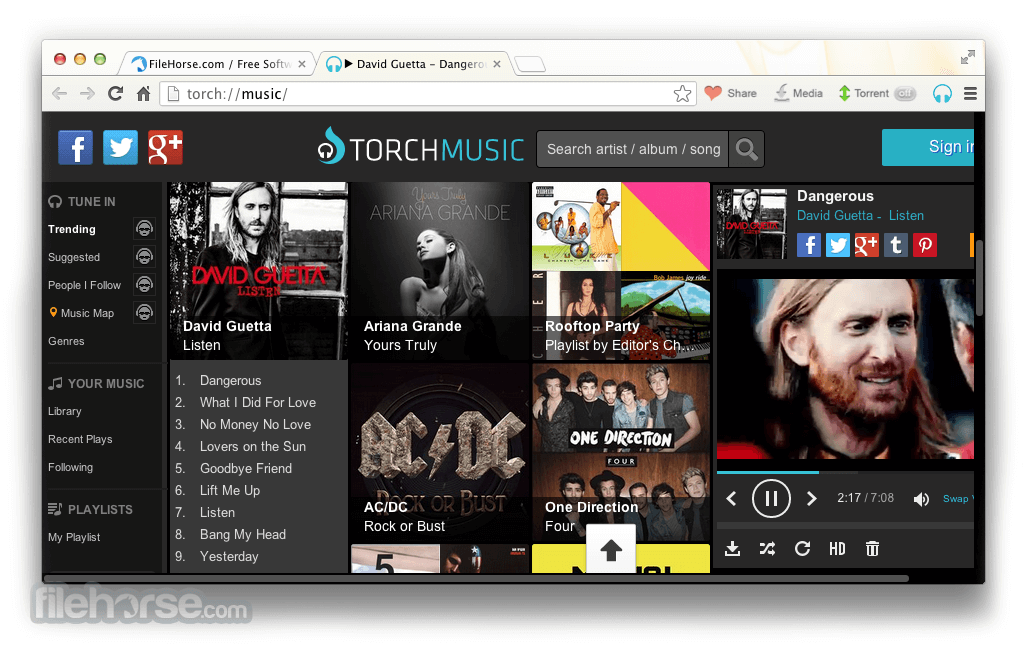This screenshot has width=1024, height=654.
Task: Open a new browser tab
Action: 530,64
